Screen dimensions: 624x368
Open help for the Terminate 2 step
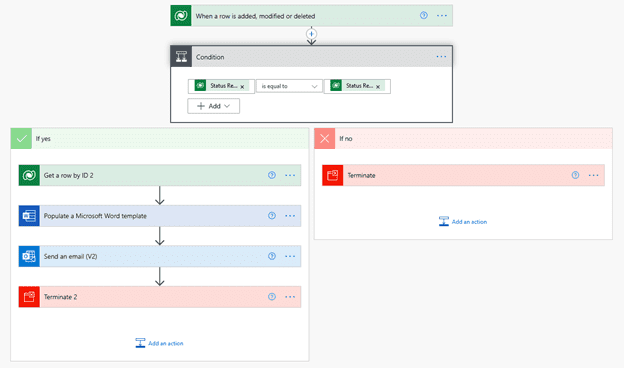[x=272, y=297]
